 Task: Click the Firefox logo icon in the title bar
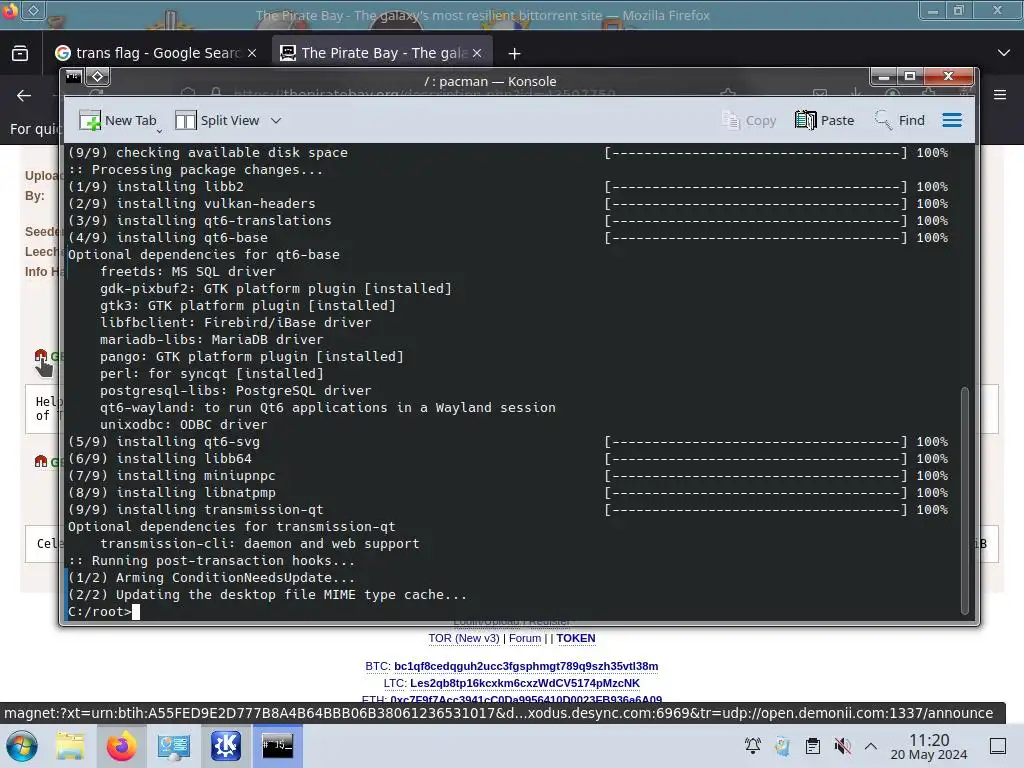pos(10,10)
